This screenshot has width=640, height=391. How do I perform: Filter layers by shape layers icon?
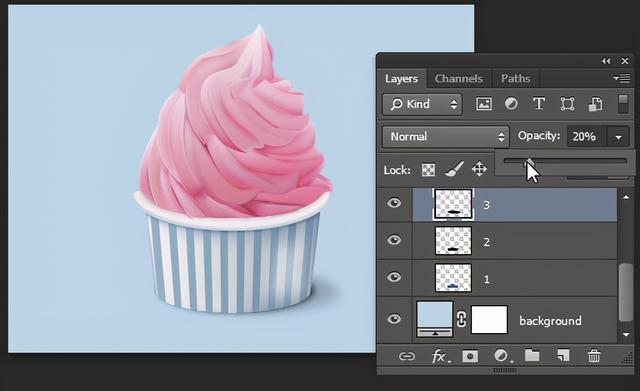click(x=567, y=104)
